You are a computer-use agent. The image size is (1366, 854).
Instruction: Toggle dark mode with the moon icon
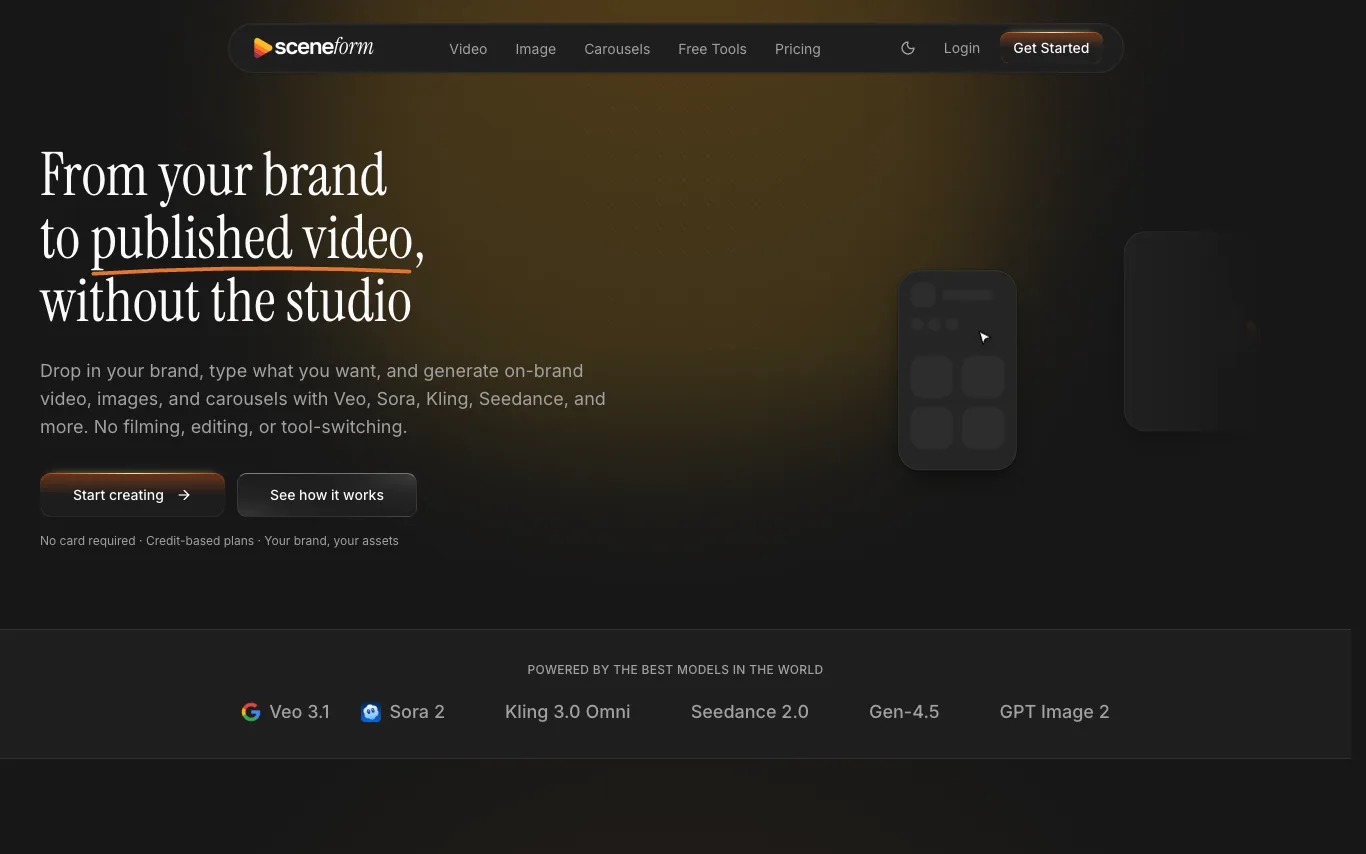click(x=908, y=48)
